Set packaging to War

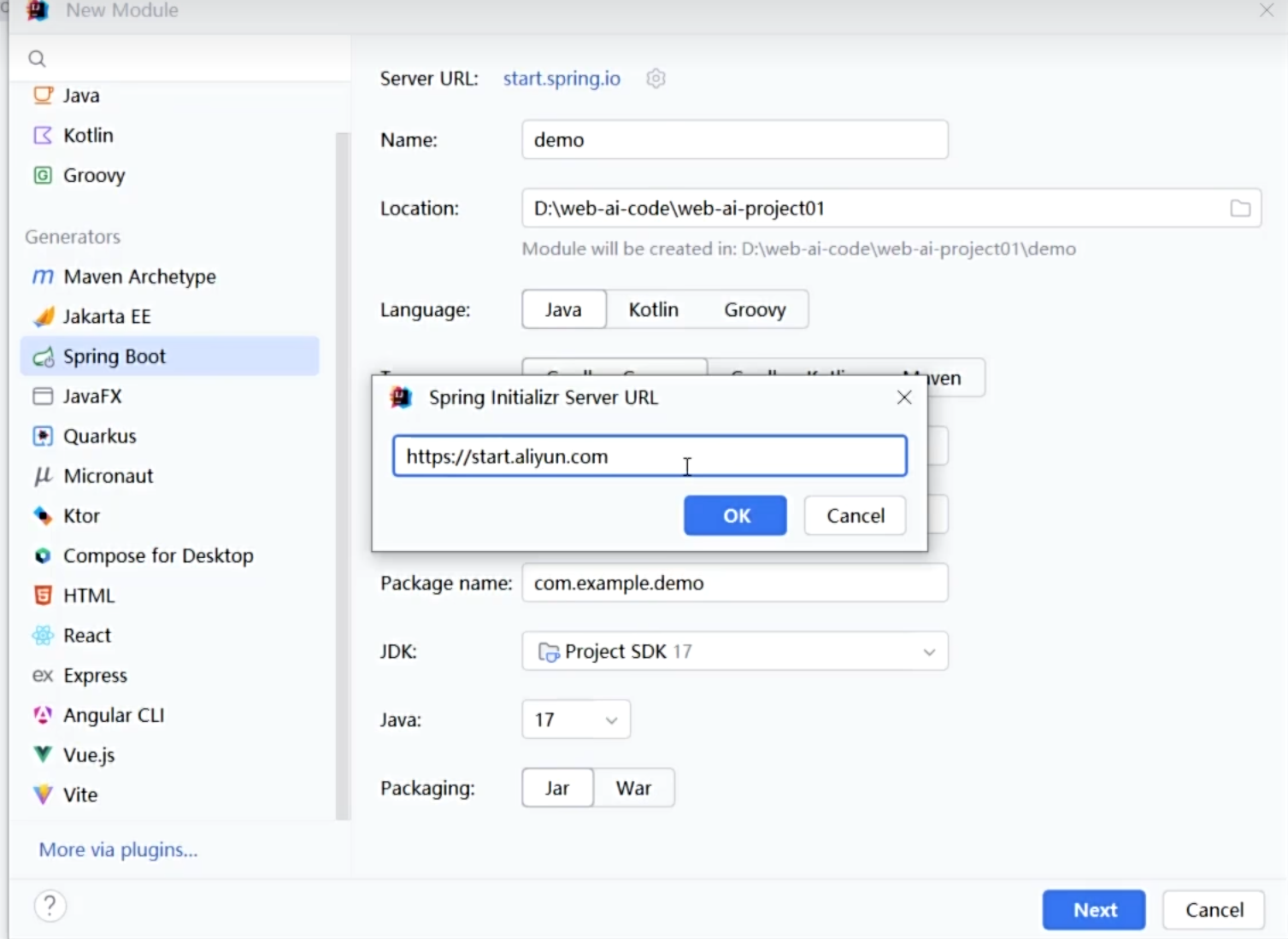click(633, 788)
